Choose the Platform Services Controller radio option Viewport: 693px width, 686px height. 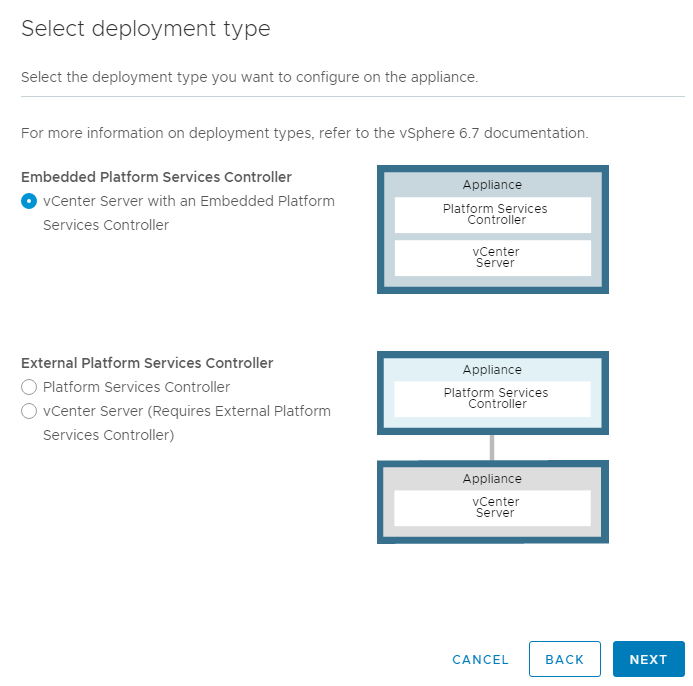click(x=29, y=387)
